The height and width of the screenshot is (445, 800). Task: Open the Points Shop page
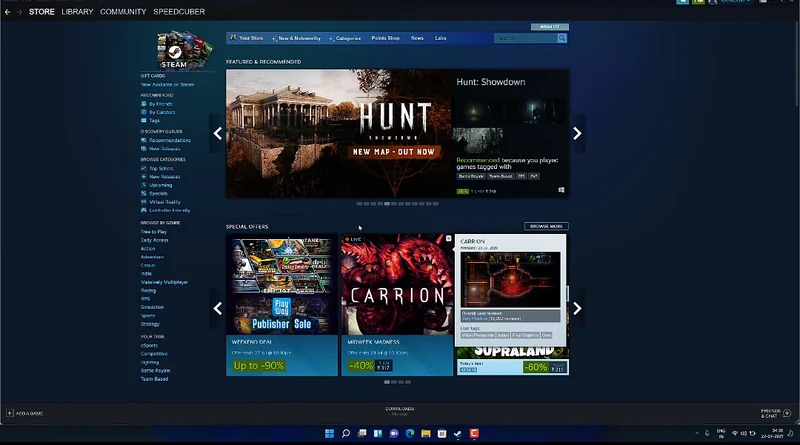point(386,38)
